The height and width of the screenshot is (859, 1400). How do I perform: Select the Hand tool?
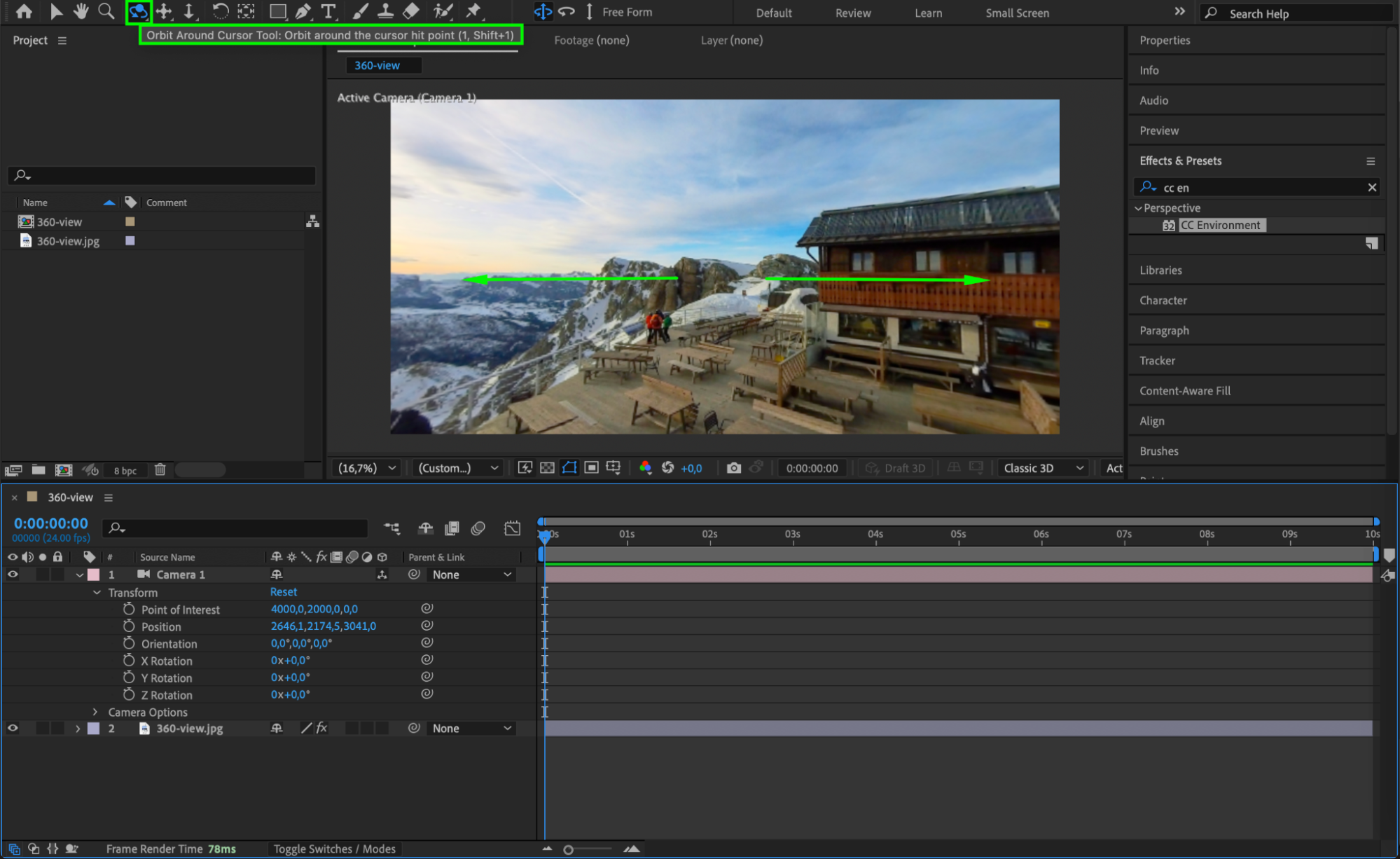pyautogui.click(x=81, y=11)
